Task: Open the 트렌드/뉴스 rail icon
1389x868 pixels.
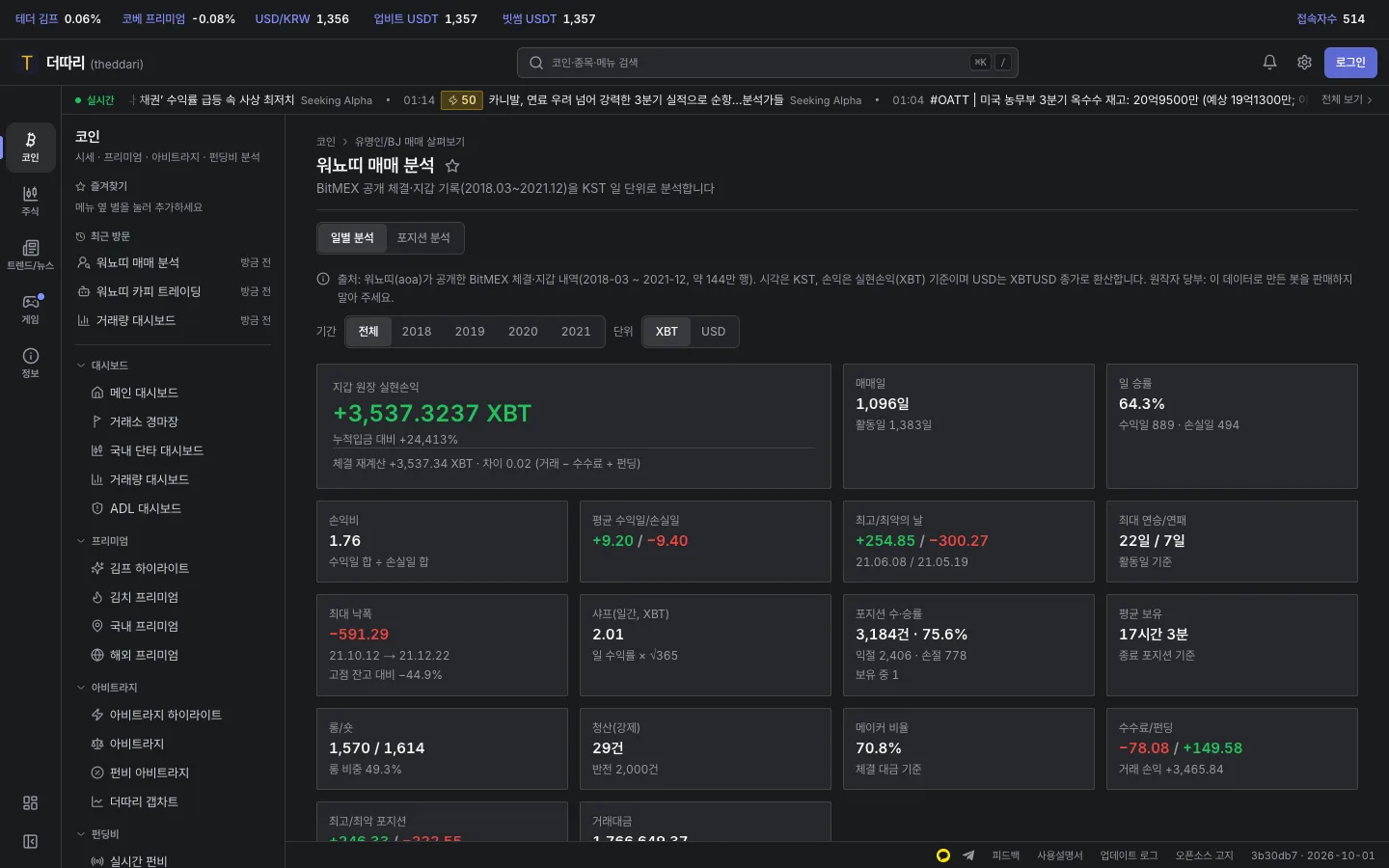Action: [31, 255]
